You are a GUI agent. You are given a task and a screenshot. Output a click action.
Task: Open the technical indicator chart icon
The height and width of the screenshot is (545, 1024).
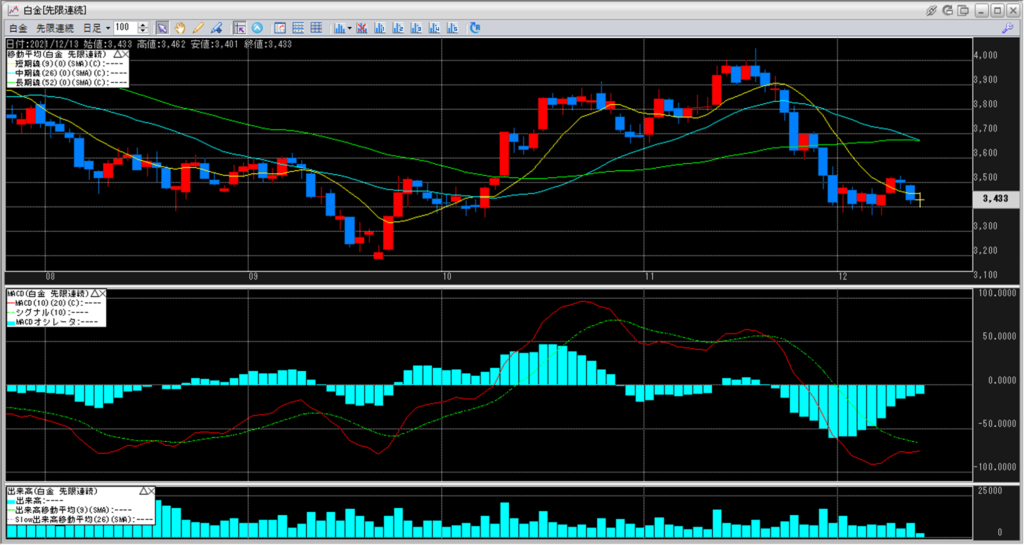click(x=340, y=28)
